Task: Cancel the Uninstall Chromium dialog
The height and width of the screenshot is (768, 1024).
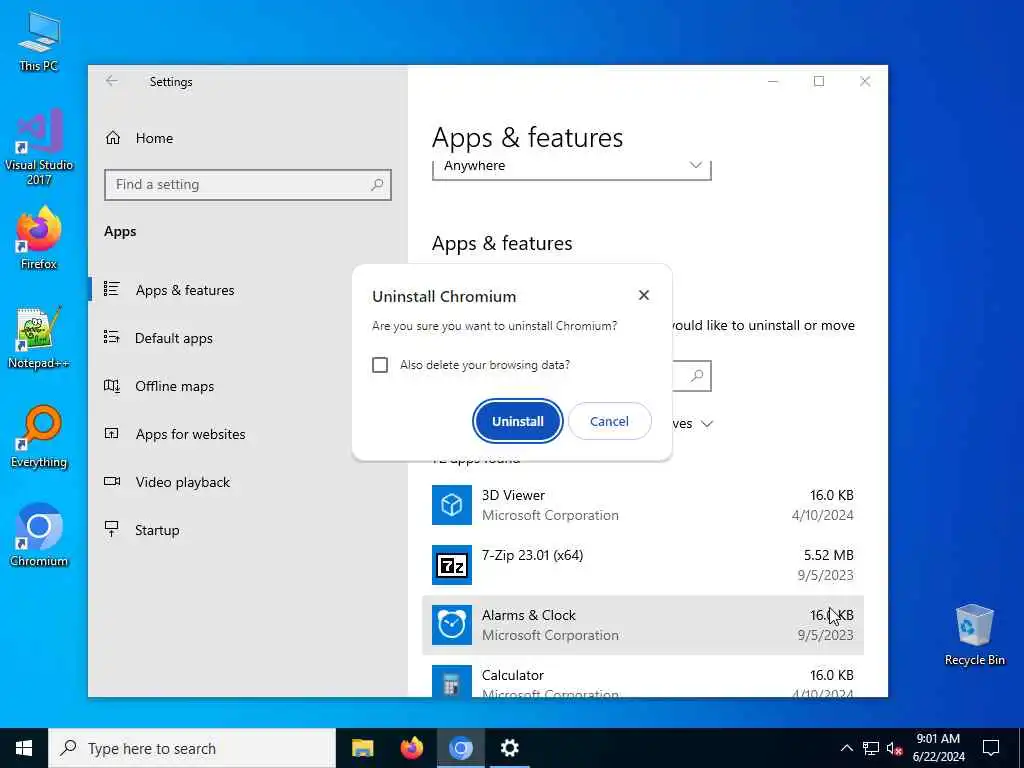Action: 609,421
